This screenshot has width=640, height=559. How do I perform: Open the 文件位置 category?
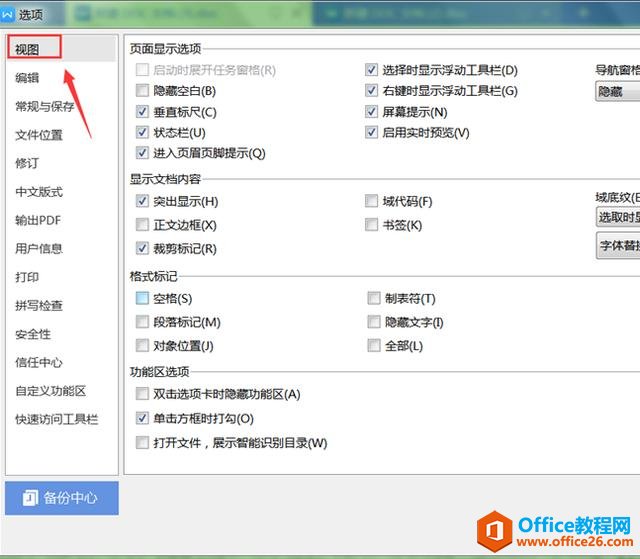click(x=39, y=135)
